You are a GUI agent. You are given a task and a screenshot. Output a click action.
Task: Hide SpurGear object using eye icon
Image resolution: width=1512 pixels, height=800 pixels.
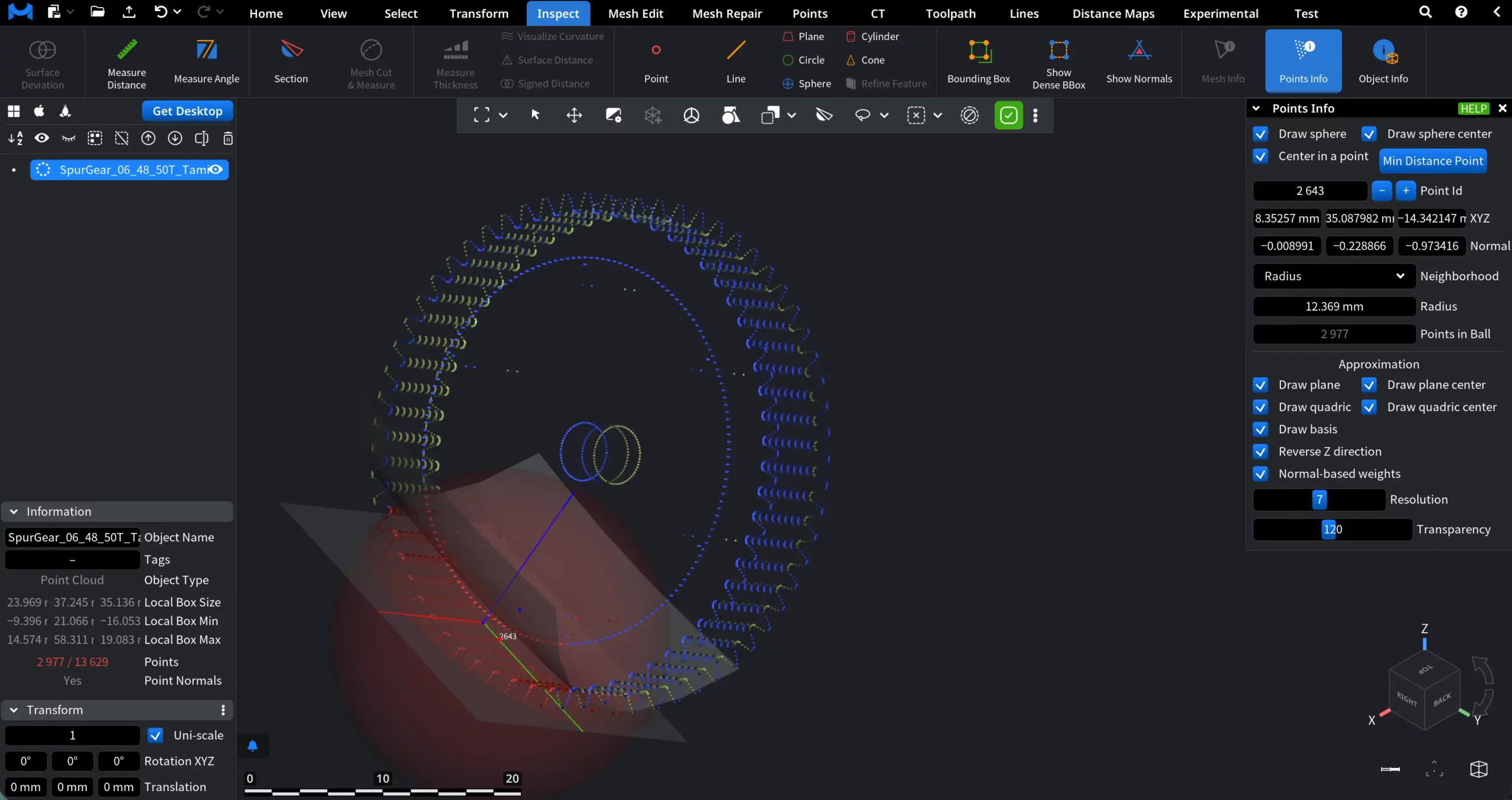pos(216,170)
